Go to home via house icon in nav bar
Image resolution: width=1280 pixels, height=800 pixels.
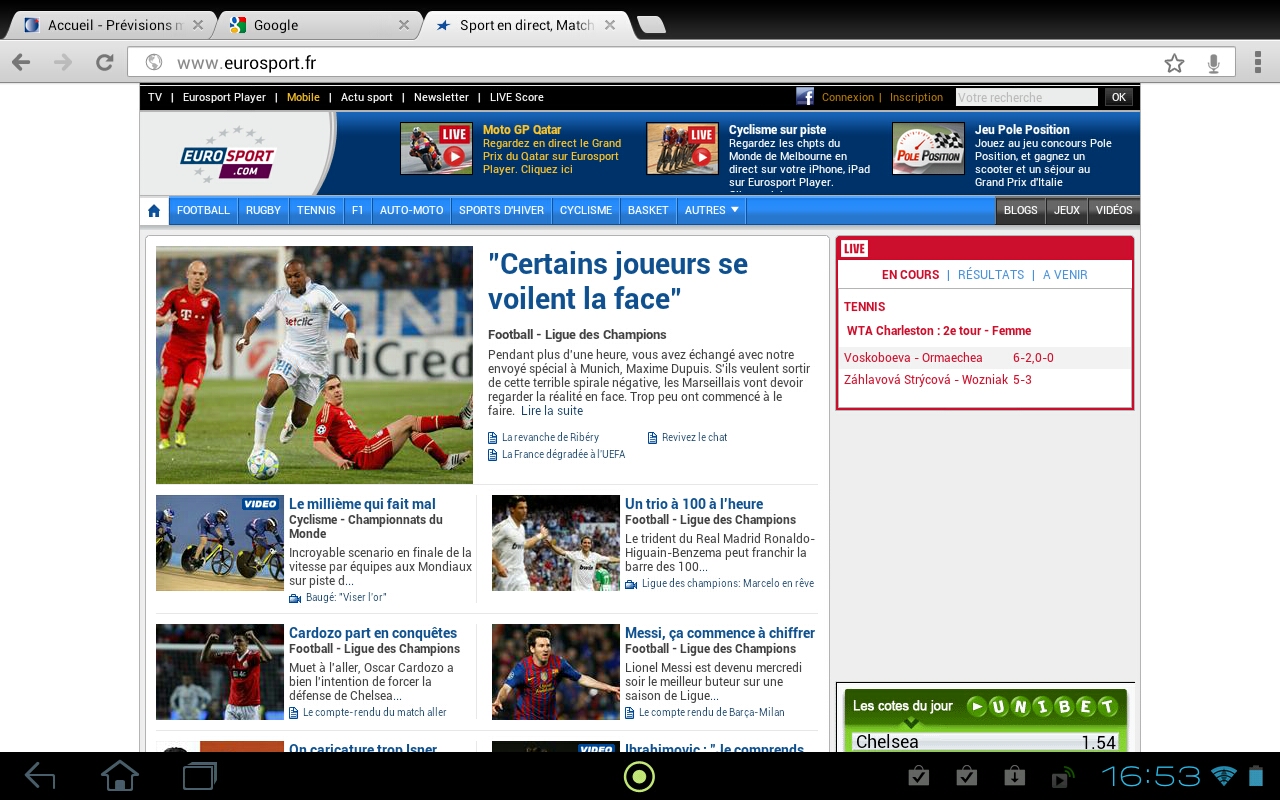click(154, 211)
